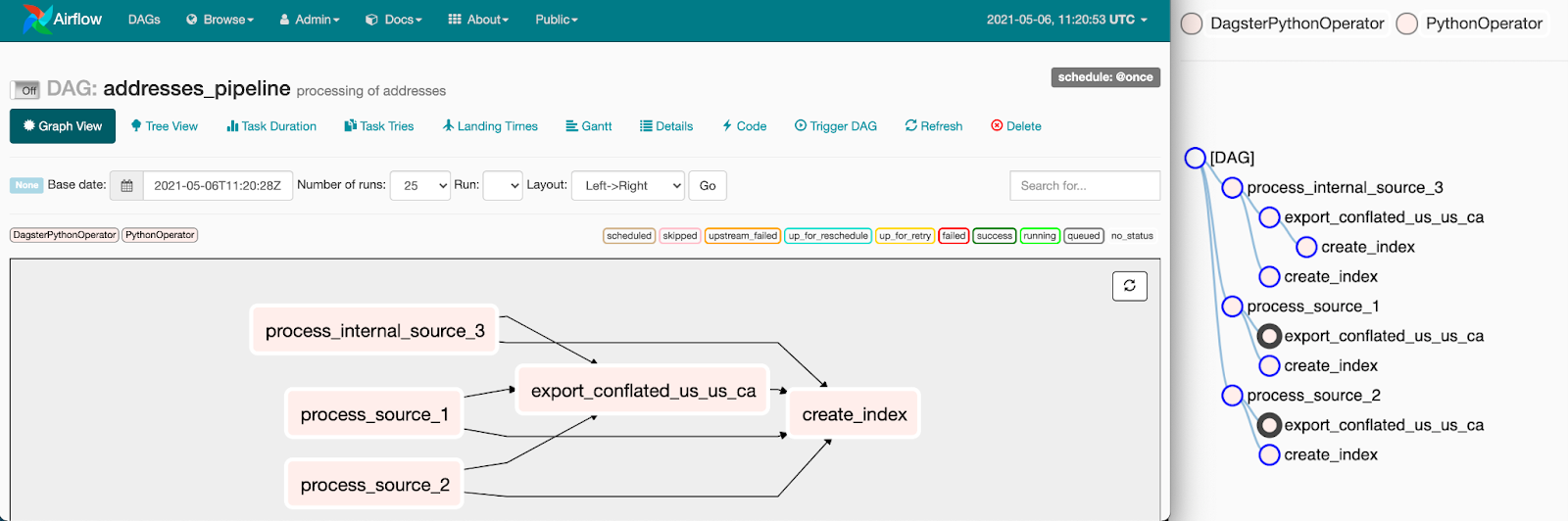The width and height of the screenshot is (1568, 521).
Task: Open the DAG Details page
Action: coord(666,126)
